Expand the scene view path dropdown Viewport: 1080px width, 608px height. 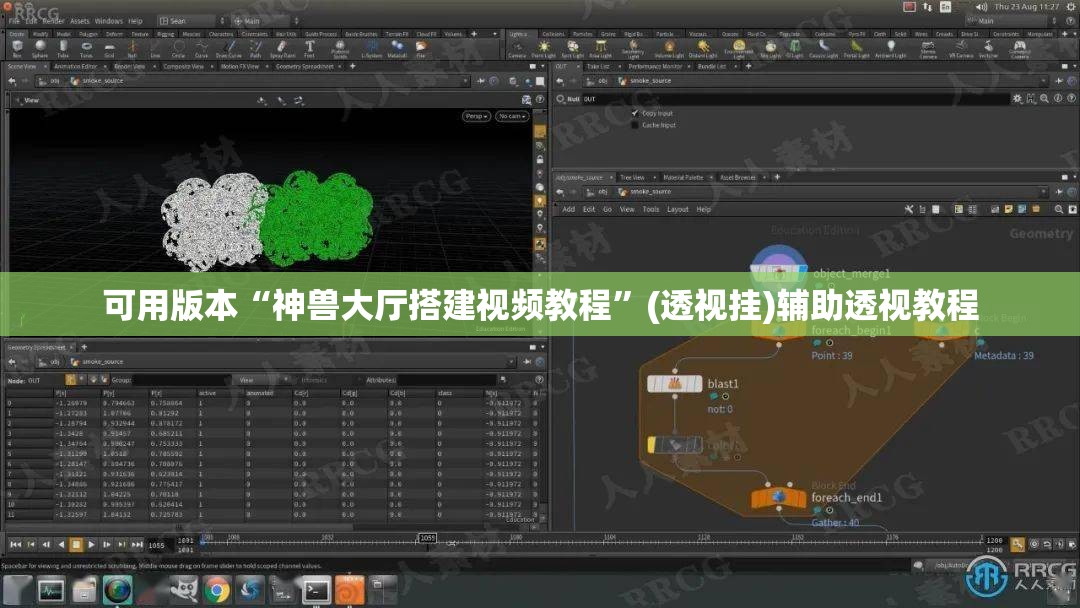(465, 81)
